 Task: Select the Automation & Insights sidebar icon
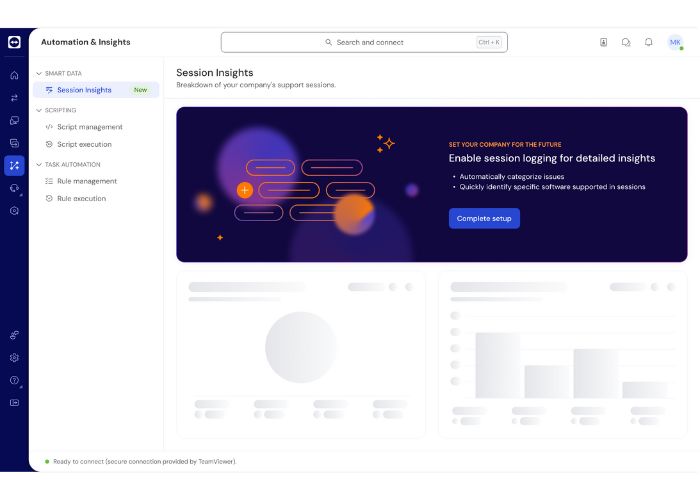click(x=14, y=165)
